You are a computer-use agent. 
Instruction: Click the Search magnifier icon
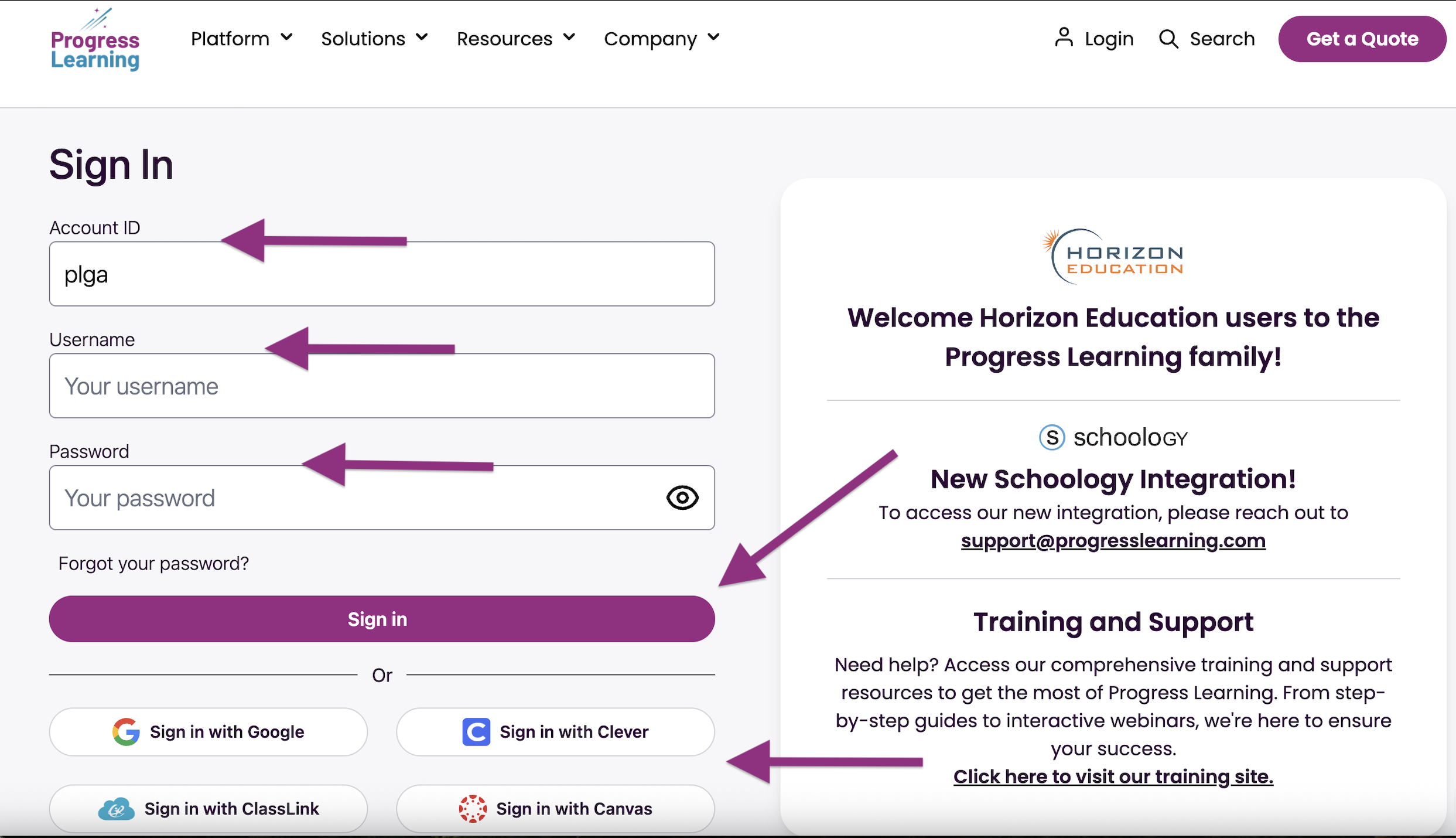tap(1168, 39)
